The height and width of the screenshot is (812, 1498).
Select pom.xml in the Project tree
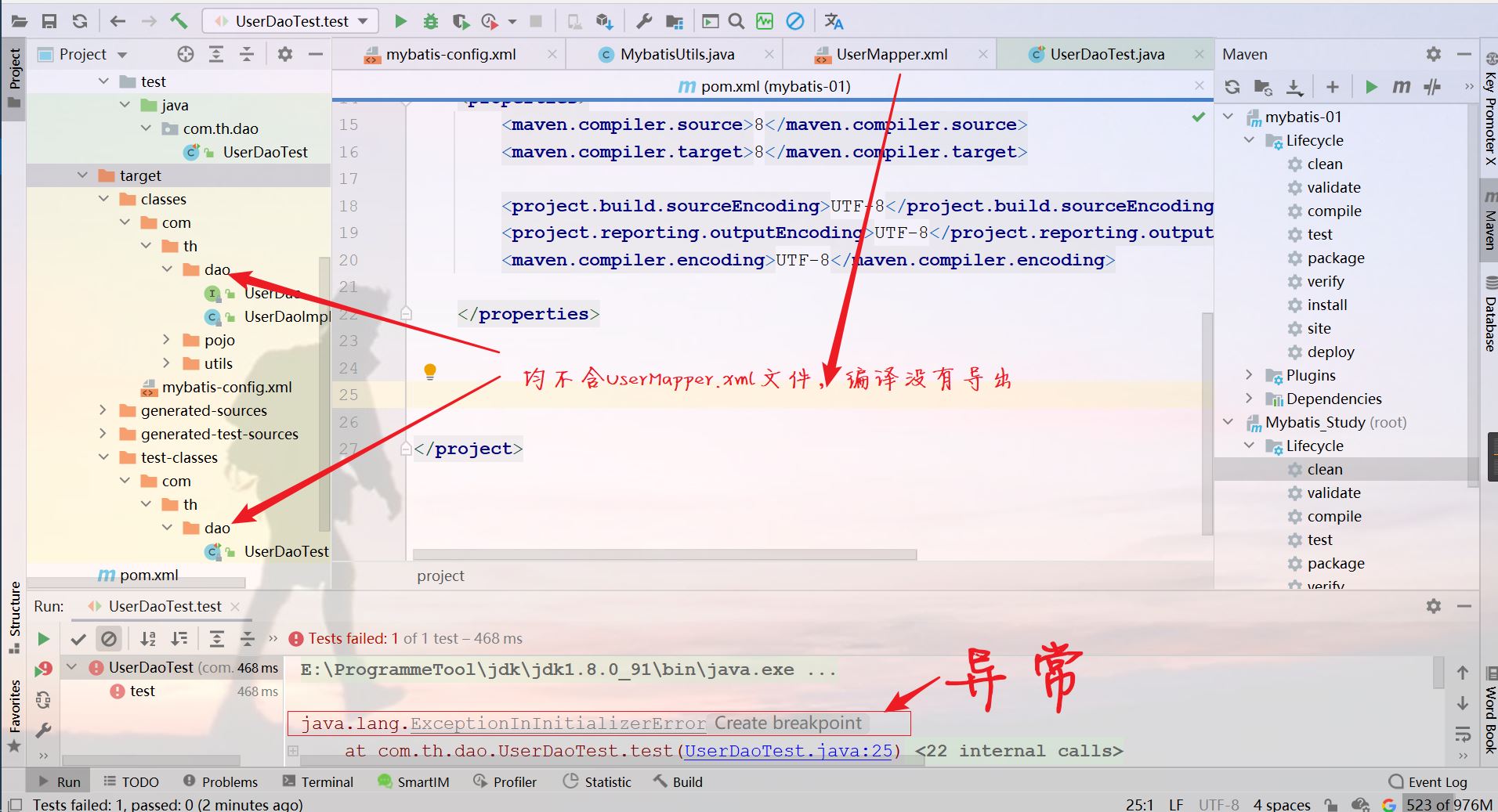click(149, 575)
